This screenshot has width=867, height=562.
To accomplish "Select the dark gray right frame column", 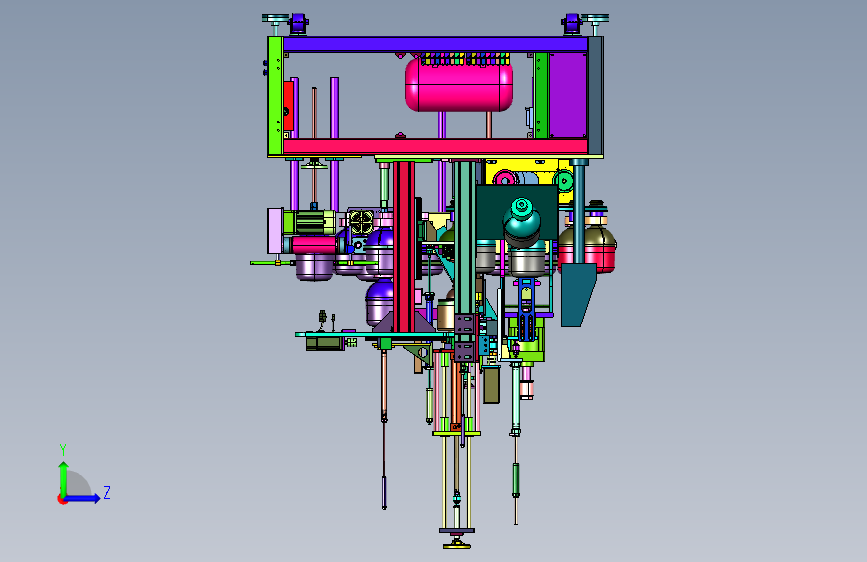I will tap(595, 96).
